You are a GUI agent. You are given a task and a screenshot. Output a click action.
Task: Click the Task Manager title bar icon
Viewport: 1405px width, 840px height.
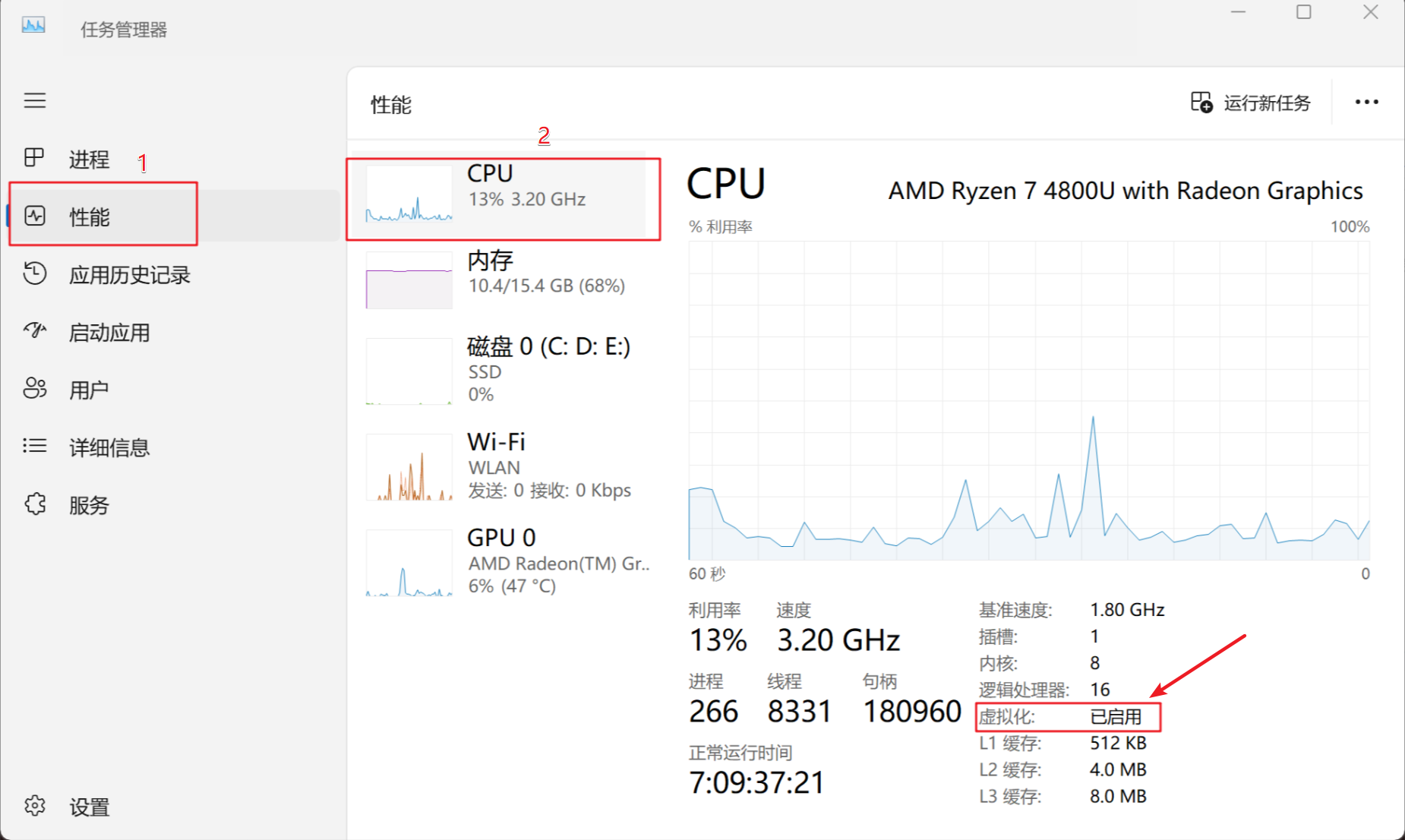point(33,26)
